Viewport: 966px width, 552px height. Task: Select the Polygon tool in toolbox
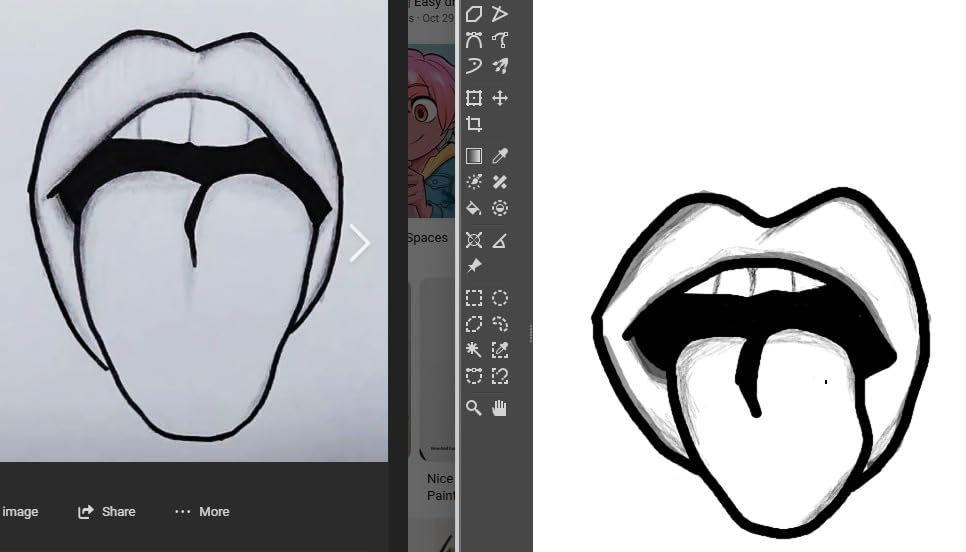click(x=474, y=14)
